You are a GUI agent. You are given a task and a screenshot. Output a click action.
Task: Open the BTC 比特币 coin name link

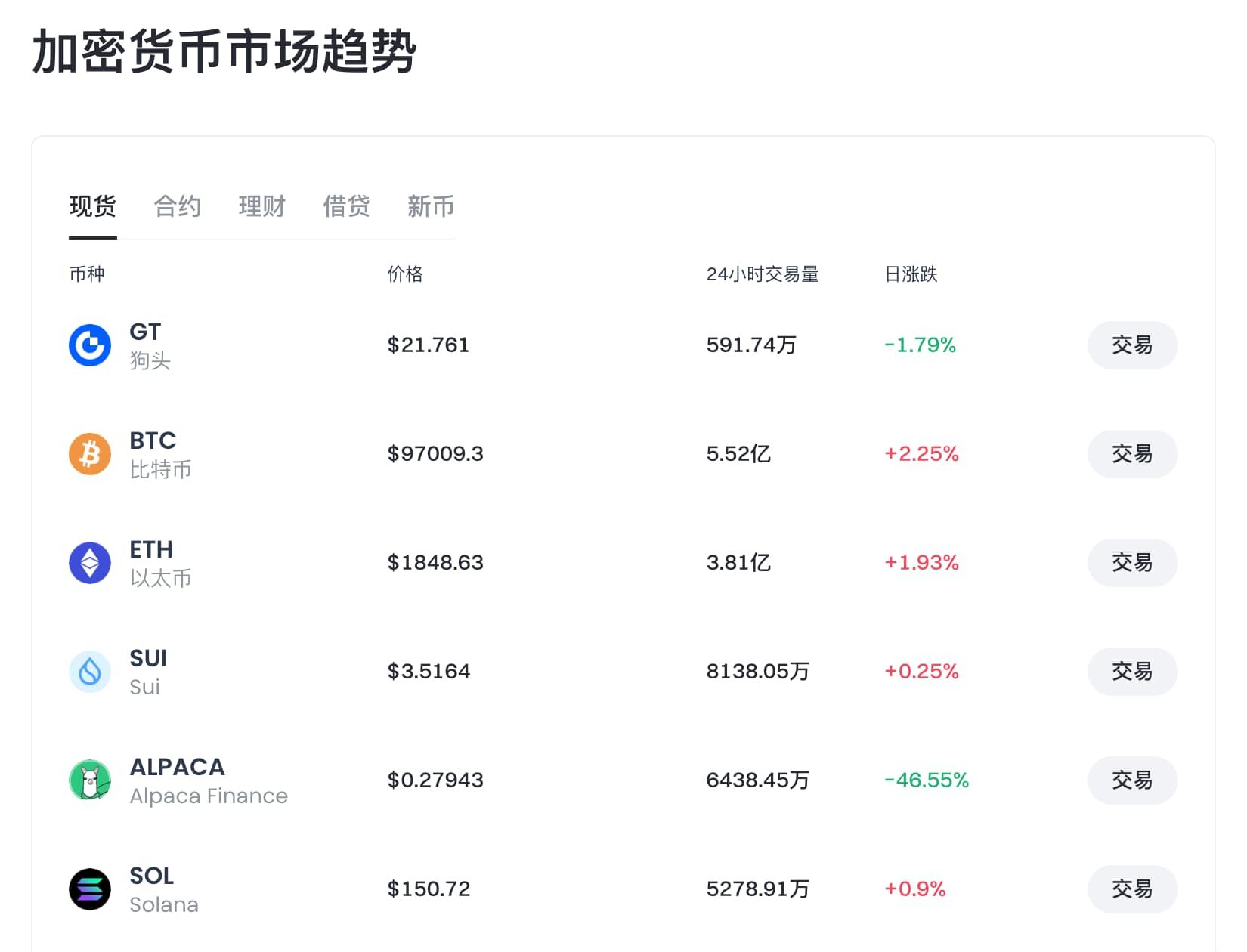click(x=159, y=454)
